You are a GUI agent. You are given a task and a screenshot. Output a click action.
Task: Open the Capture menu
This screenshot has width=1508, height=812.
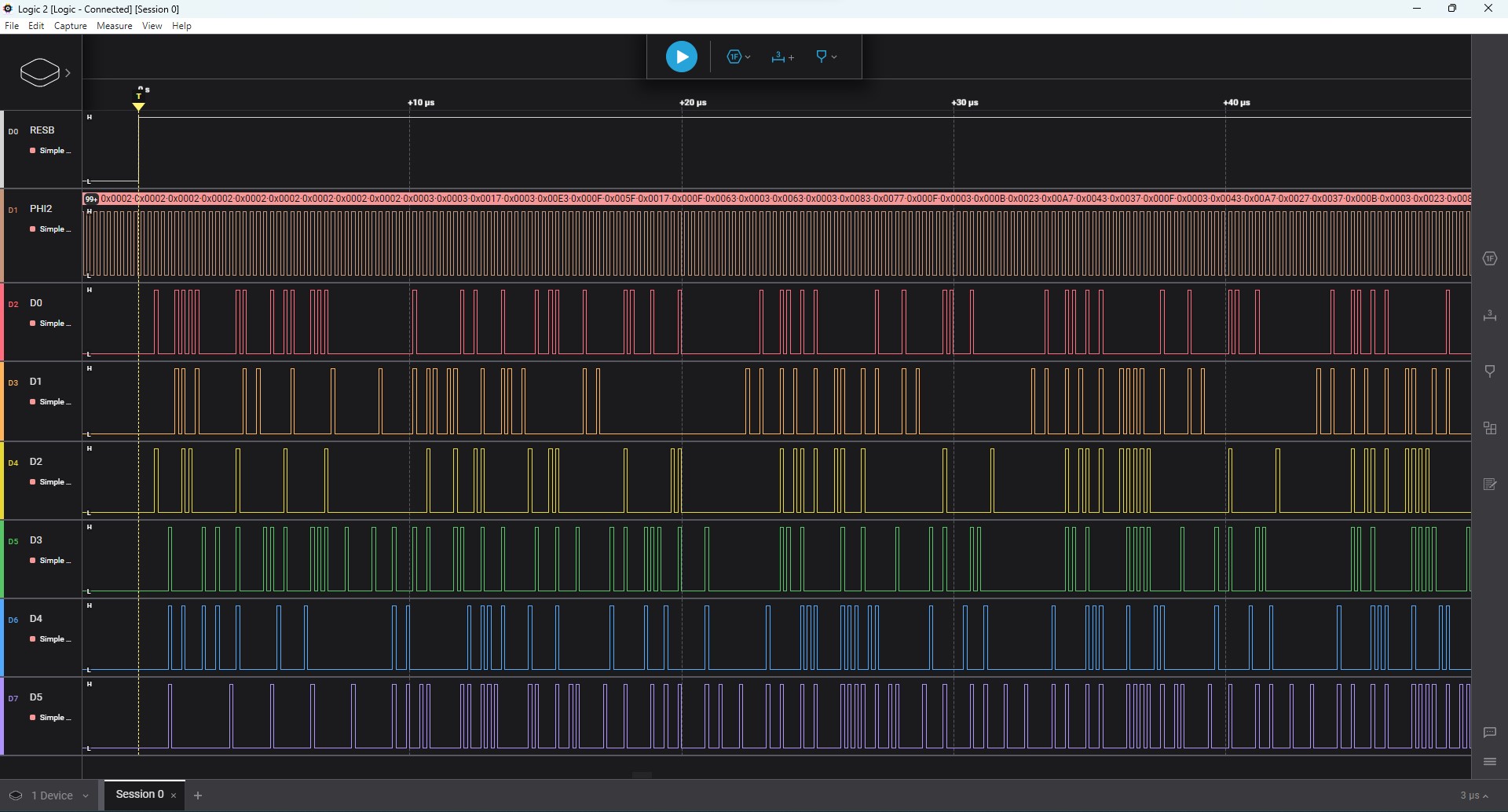pos(70,26)
